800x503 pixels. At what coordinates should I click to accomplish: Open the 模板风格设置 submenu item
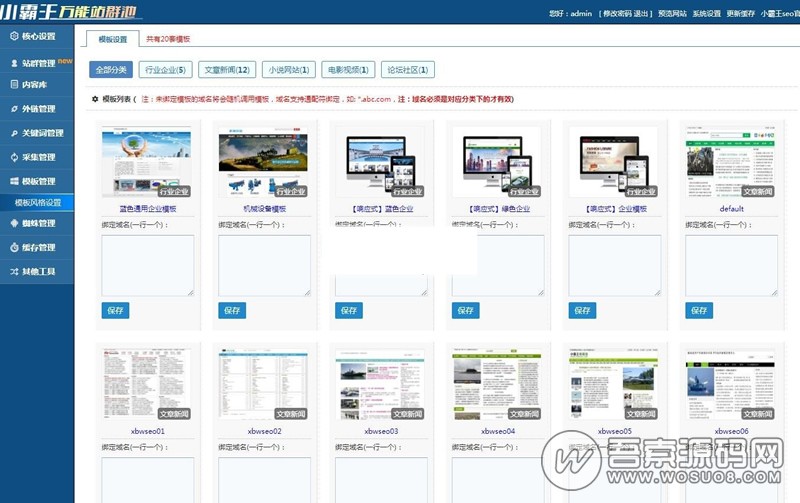(x=38, y=202)
